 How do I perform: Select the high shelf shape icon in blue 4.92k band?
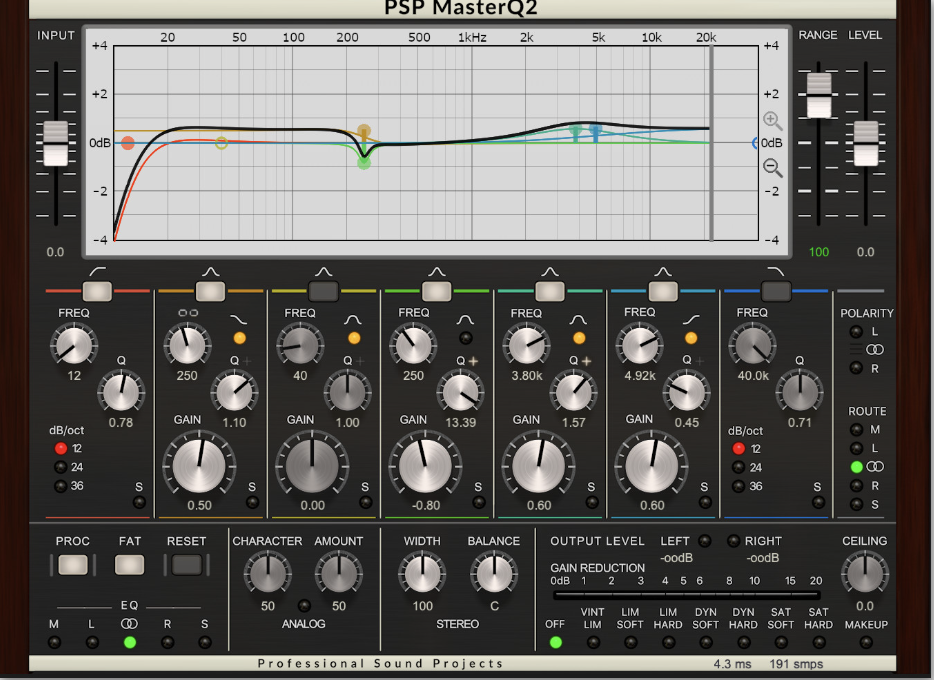coord(691,320)
